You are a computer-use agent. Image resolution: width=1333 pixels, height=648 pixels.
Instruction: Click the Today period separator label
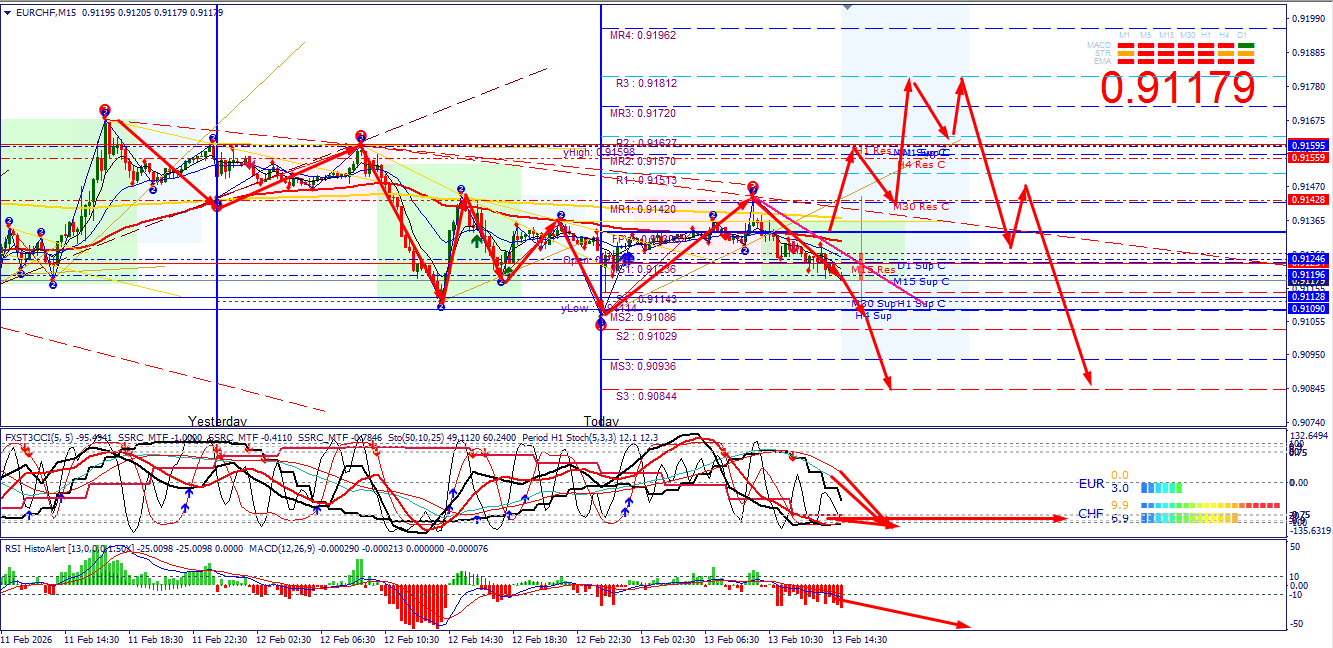click(x=601, y=421)
